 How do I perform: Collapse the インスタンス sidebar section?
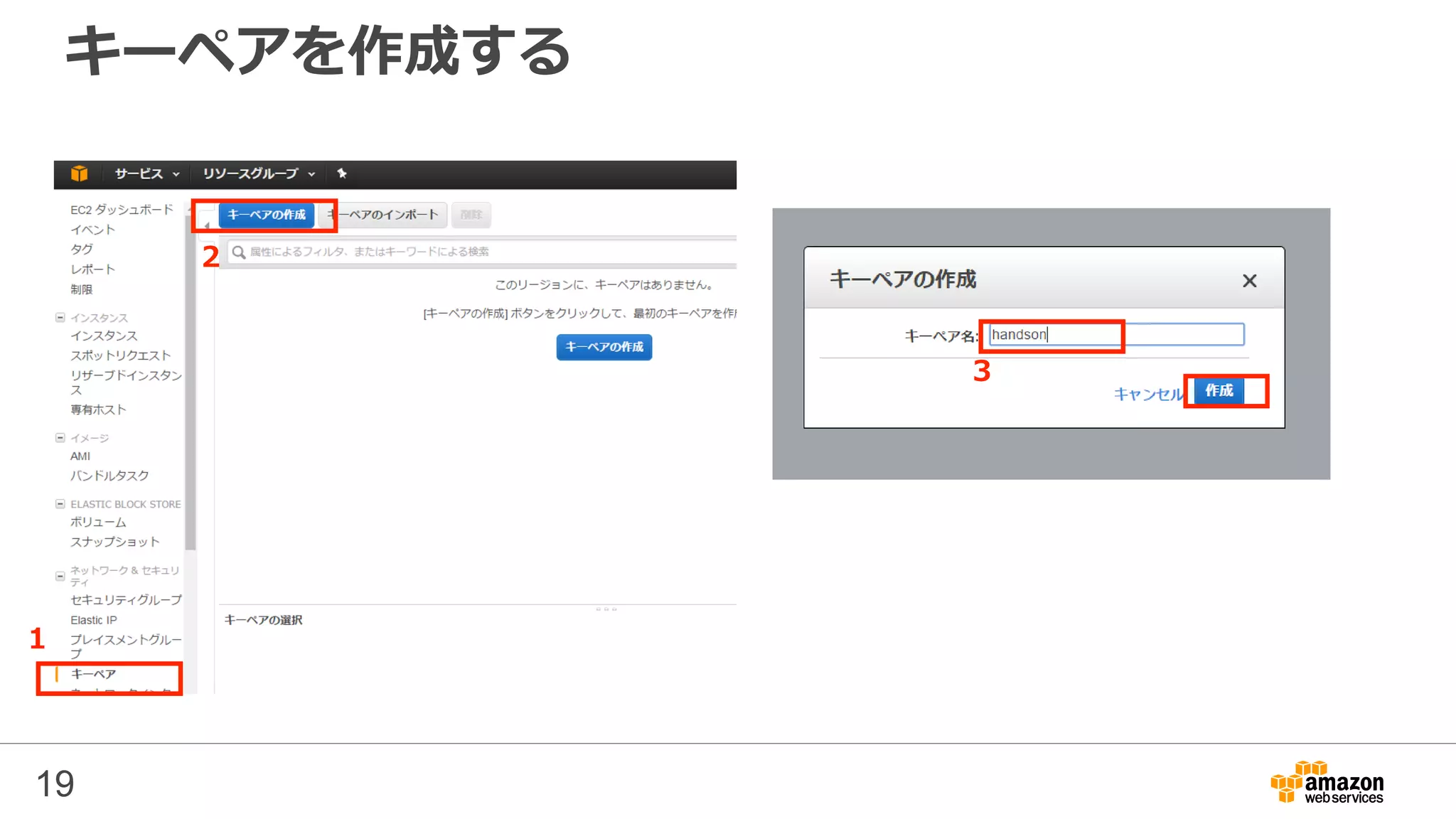tap(60, 318)
